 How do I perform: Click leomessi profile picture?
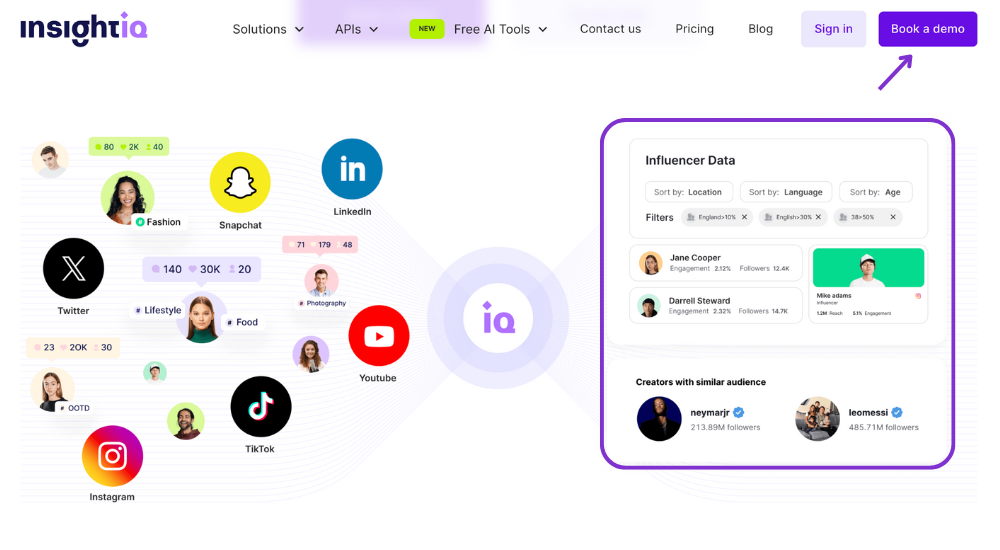tap(818, 419)
